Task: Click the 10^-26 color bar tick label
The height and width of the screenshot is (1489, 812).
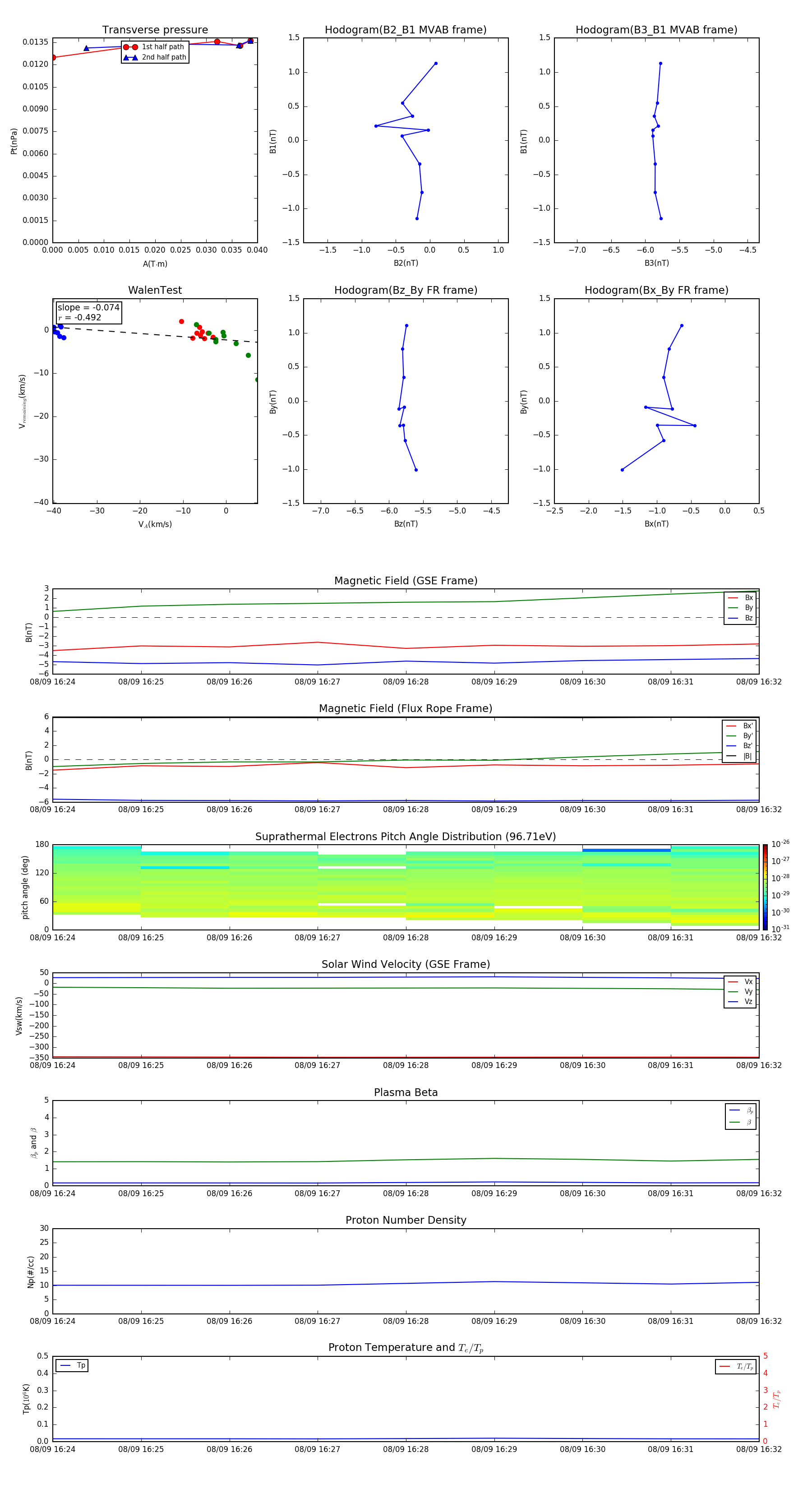Action: 780,844
